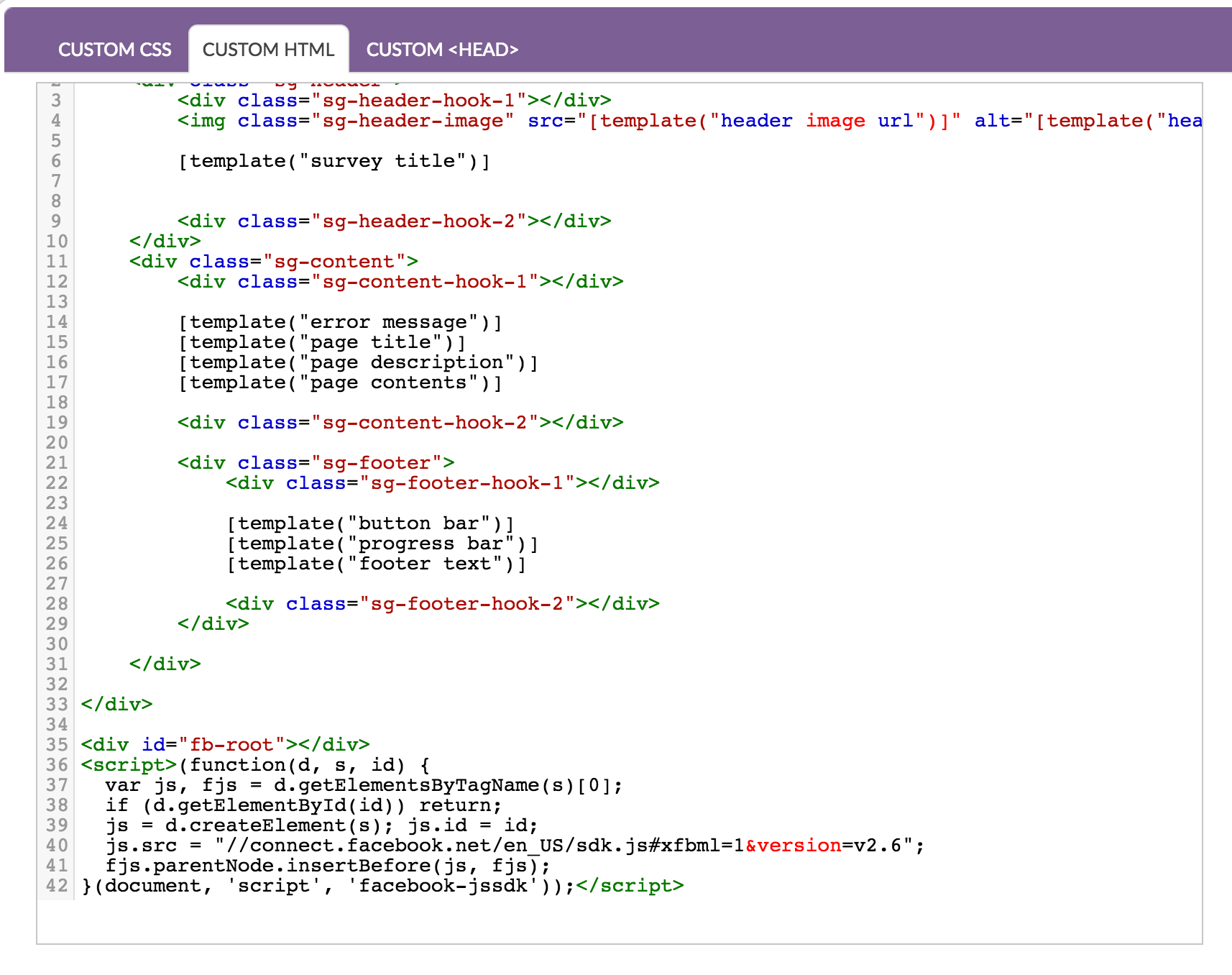
Task: Click the red &version text in the SDK URL
Action: 794,846
